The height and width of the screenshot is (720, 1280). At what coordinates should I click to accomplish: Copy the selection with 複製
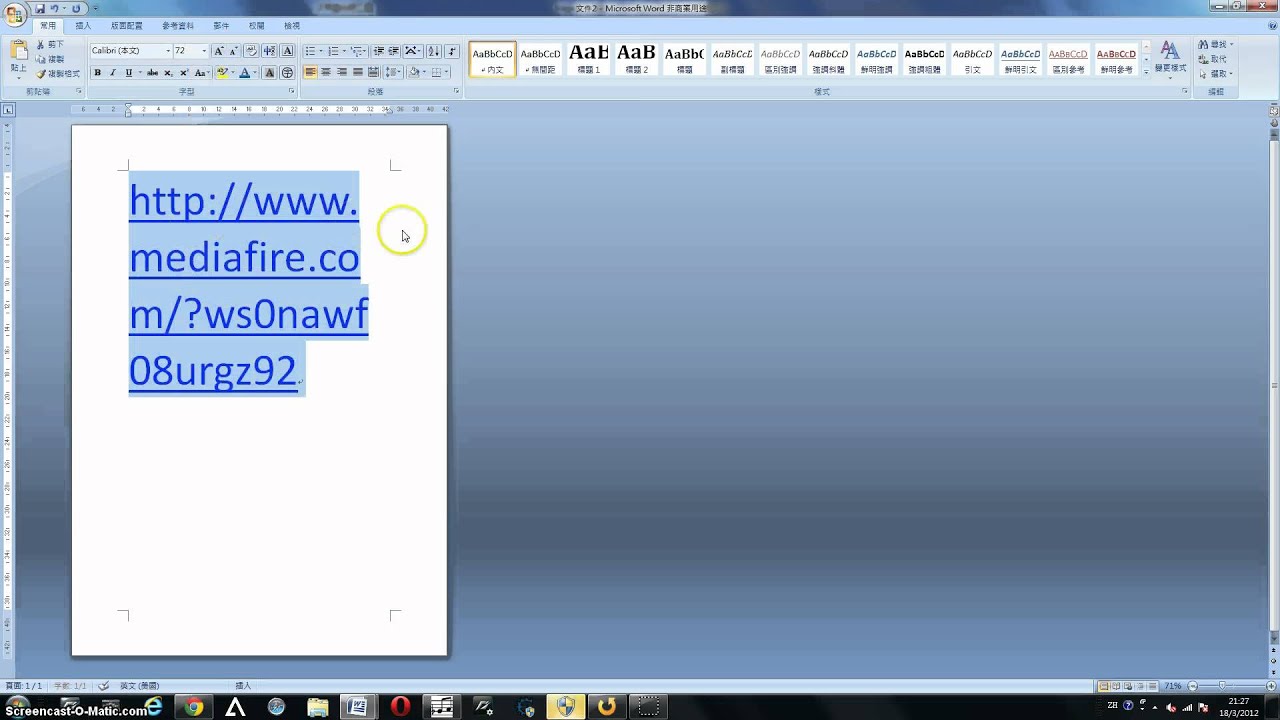(50, 59)
